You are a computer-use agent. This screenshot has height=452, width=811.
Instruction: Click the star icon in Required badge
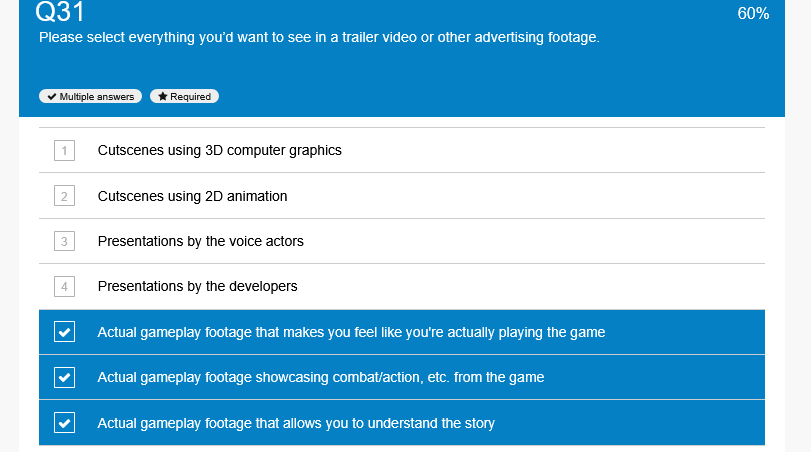[162, 97]
